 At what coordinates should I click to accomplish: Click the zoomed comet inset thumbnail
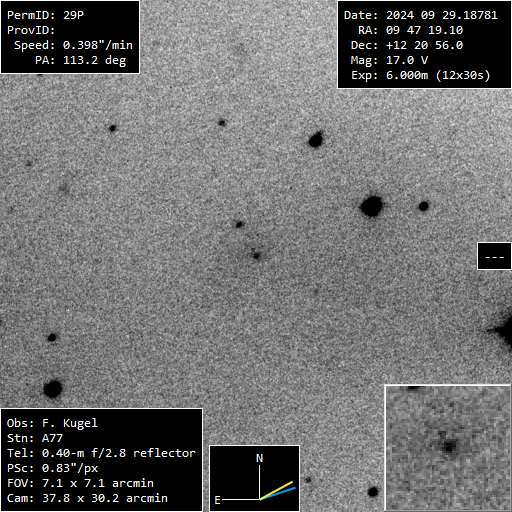448,448
